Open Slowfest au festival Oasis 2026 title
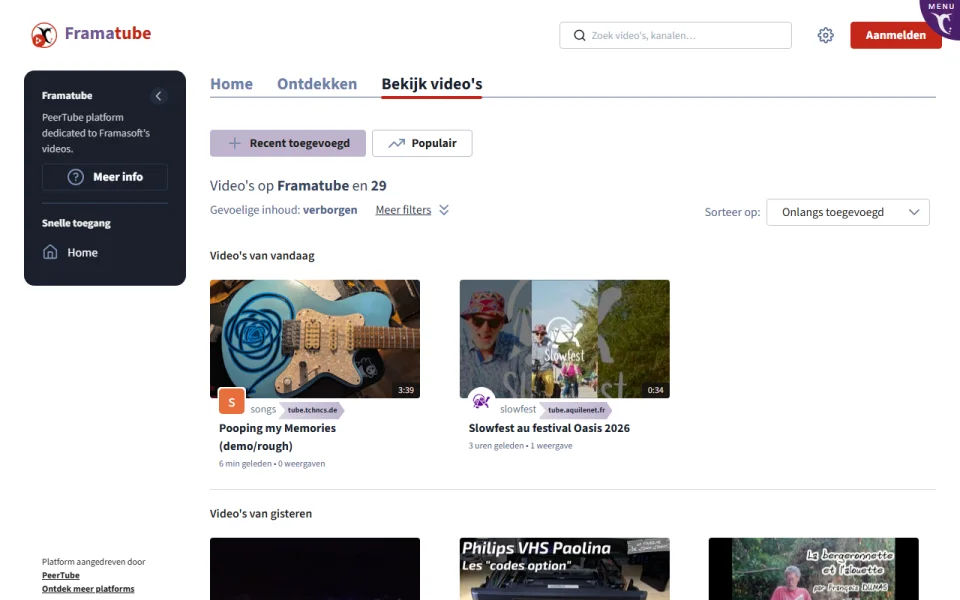This screenshot has height=600, width=960. tap(549, 428)
